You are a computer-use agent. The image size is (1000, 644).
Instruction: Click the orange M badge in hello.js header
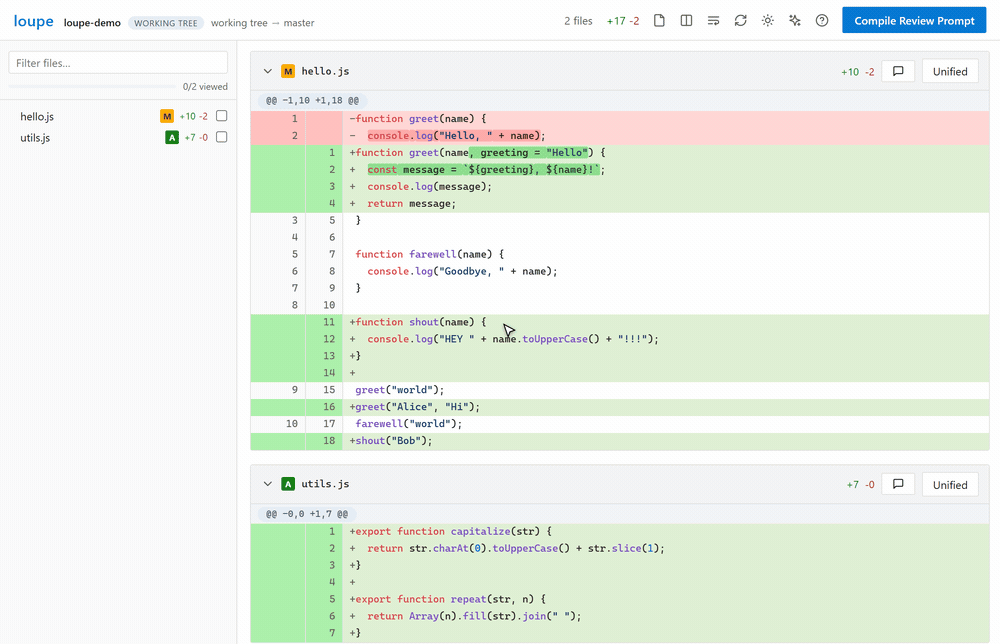pos(288,71)
